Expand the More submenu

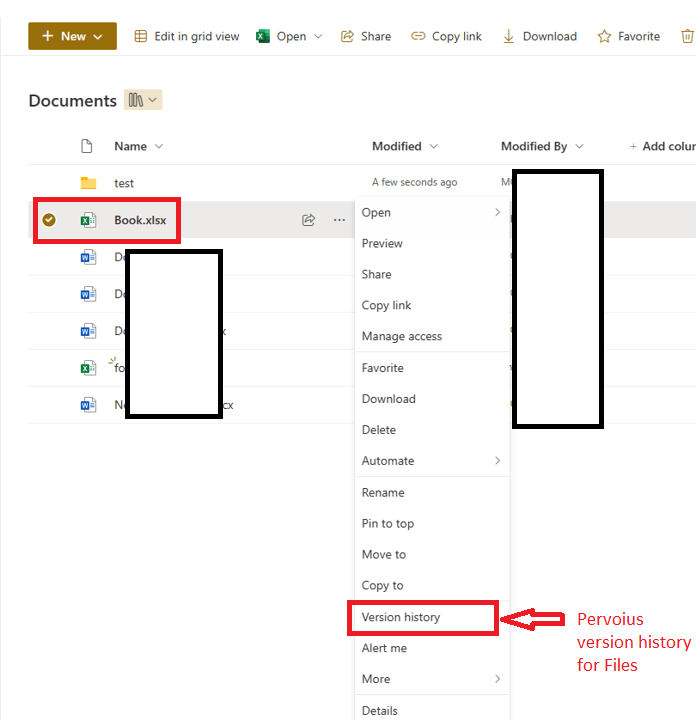[x=432, y=679]
